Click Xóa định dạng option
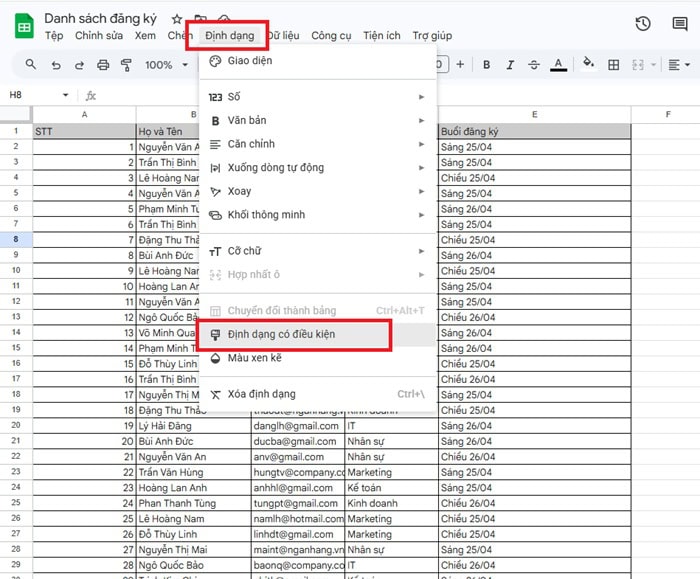The height and width of the screenshot is (579, 700). 261,394
